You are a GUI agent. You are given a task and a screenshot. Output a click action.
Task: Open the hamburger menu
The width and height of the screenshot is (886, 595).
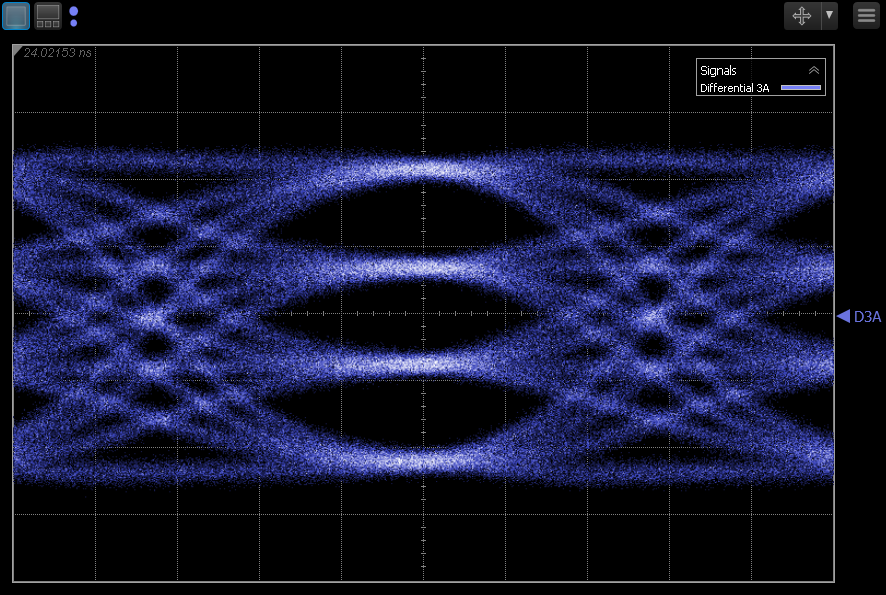pyautogui.click(x=866, y=15)
